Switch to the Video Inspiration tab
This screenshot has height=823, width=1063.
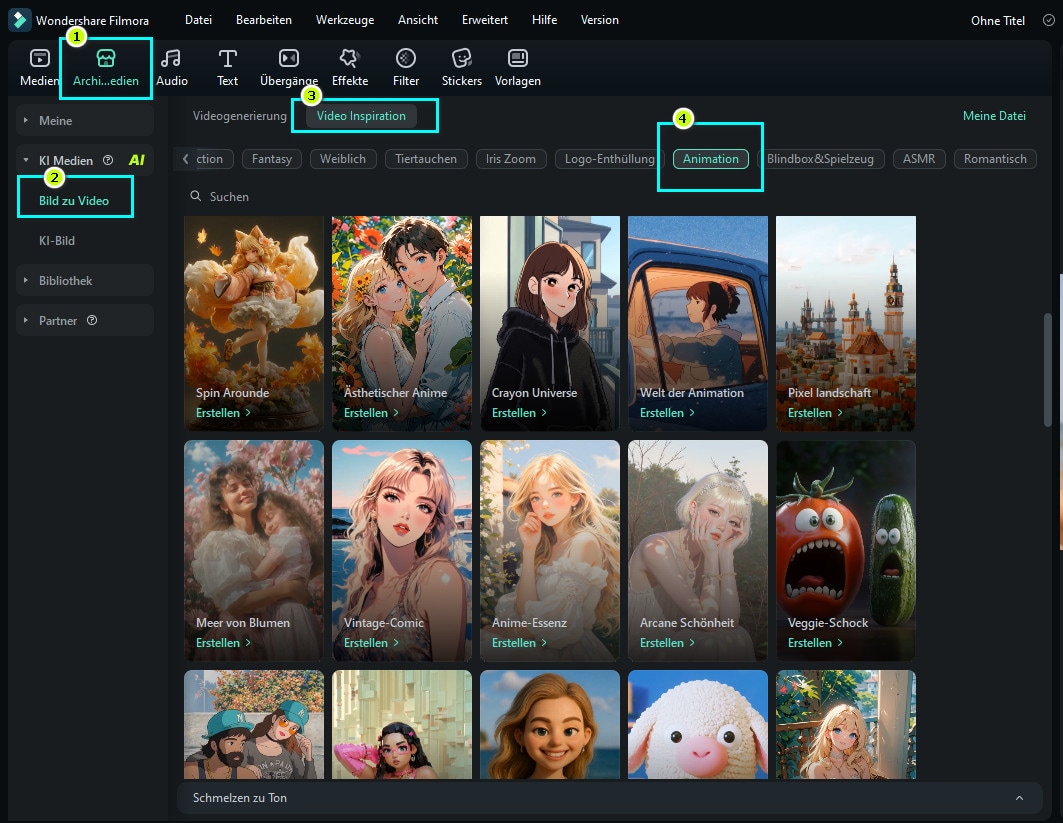pos(361,116)
